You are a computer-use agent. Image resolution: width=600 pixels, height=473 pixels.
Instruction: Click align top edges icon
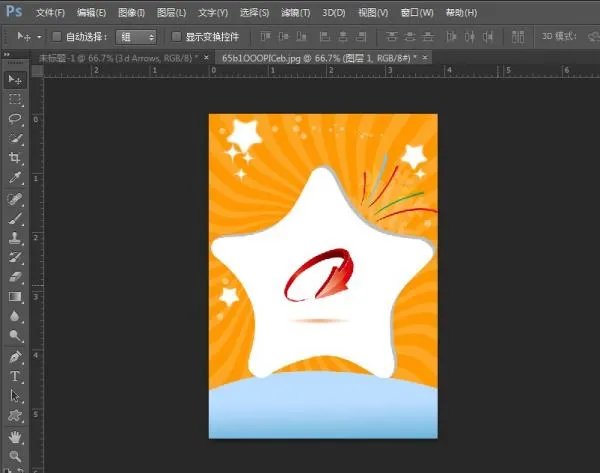click(265, 37)
